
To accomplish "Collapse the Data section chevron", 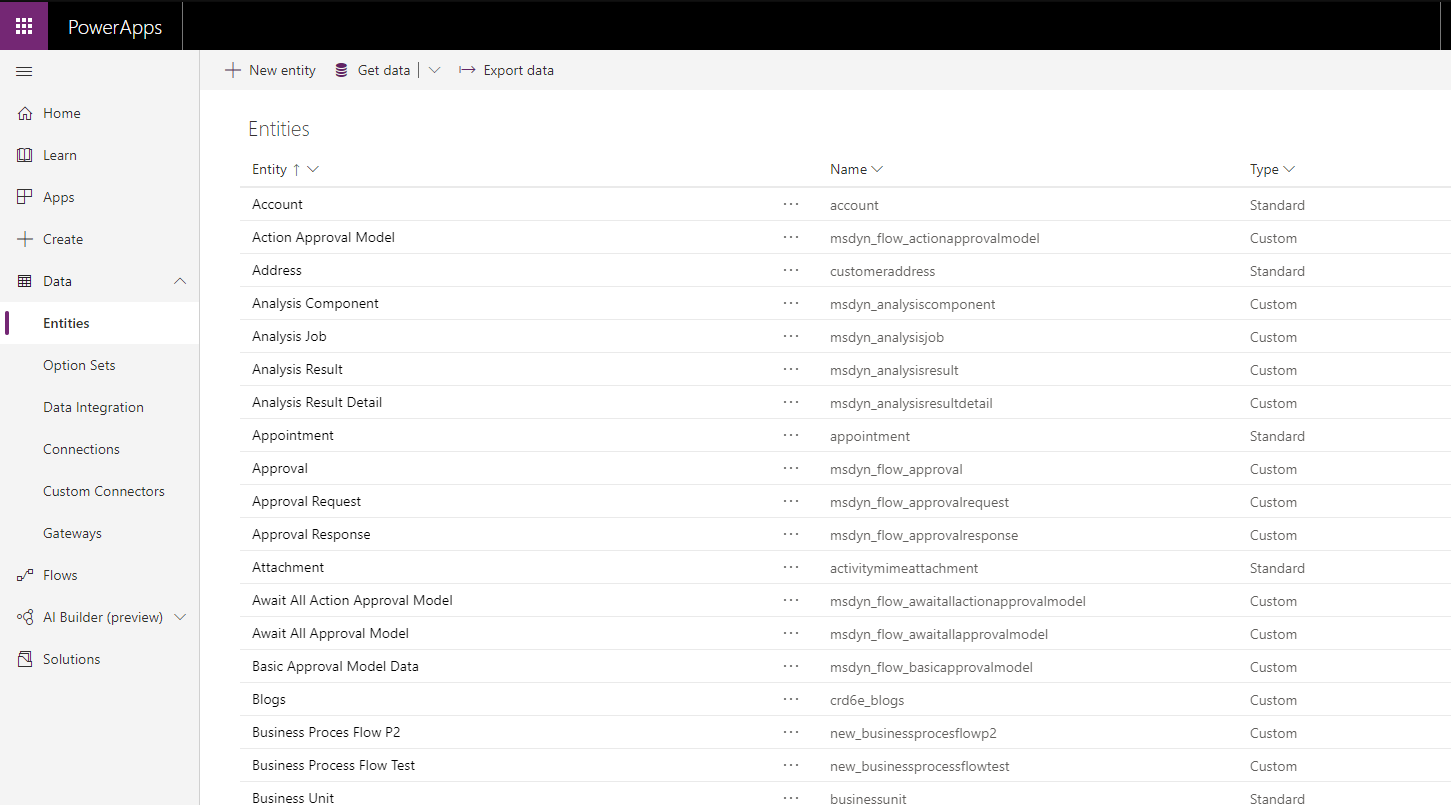I will click(x=180, y=282).
